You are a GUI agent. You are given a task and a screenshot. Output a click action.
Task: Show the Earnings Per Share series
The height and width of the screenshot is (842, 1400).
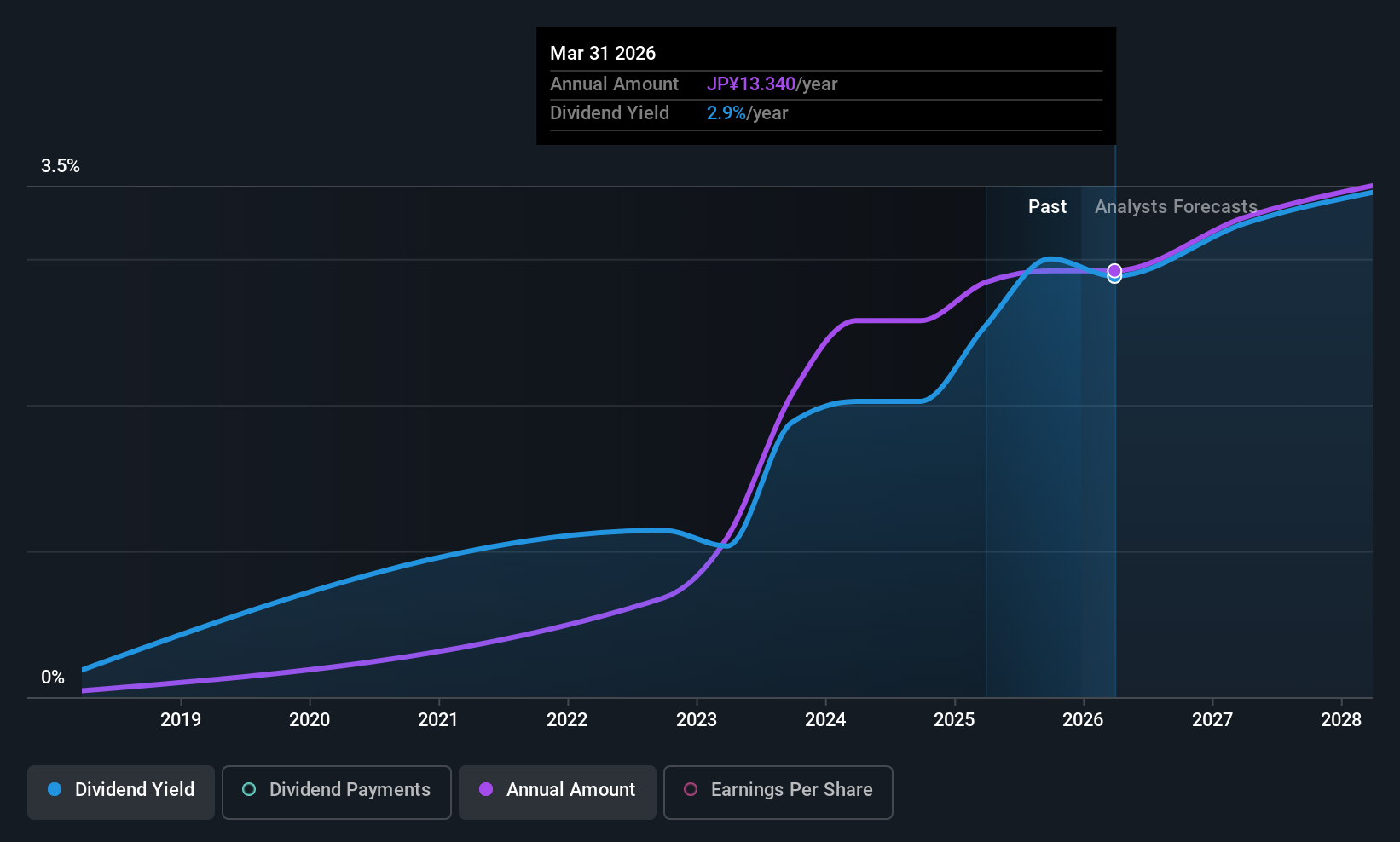778,793
